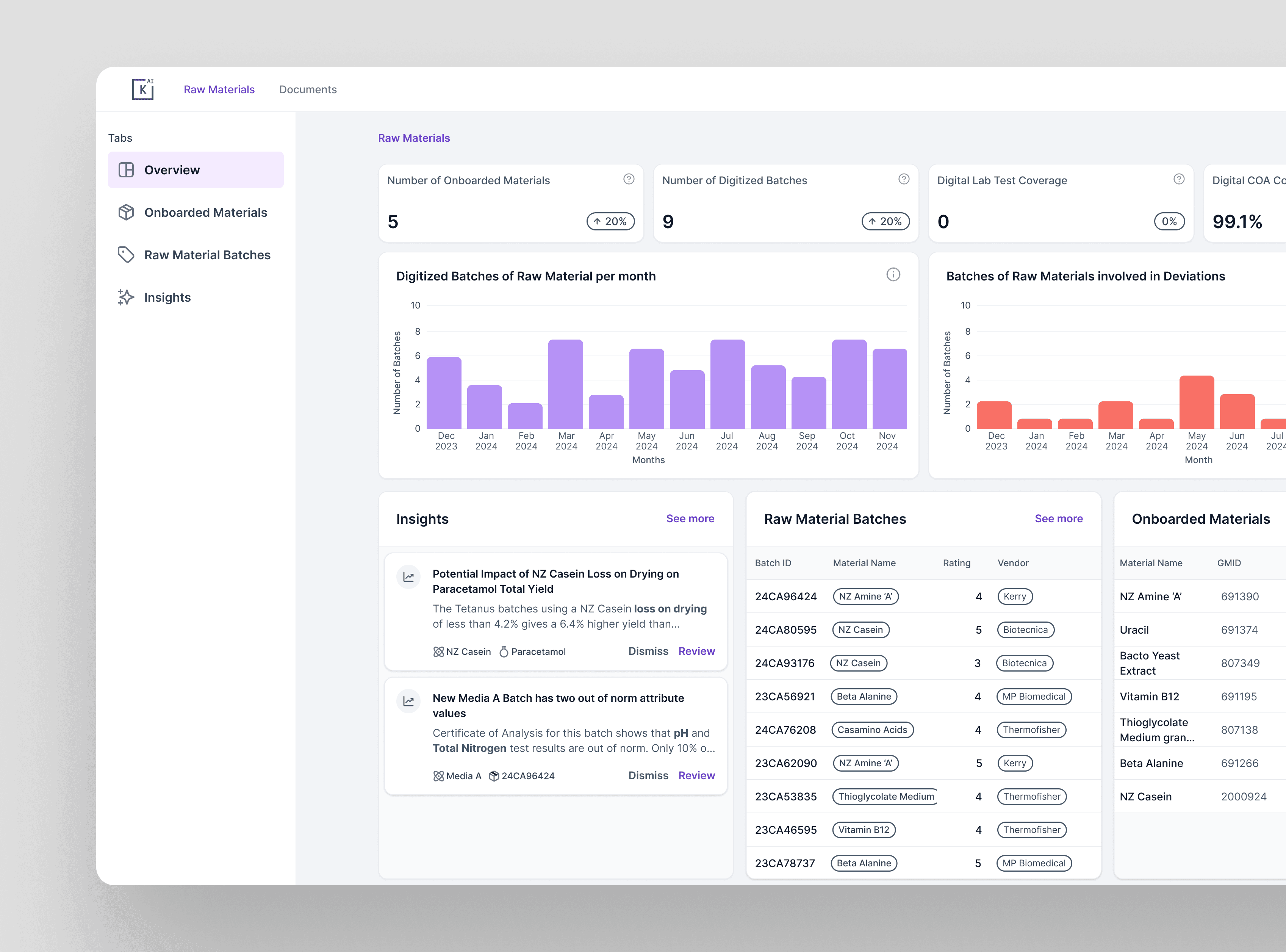Click the trend icon on NZ Casein insight
The width and height of the screenshot is (1286, 952).
pyautogui.click(x=408, y=576)
